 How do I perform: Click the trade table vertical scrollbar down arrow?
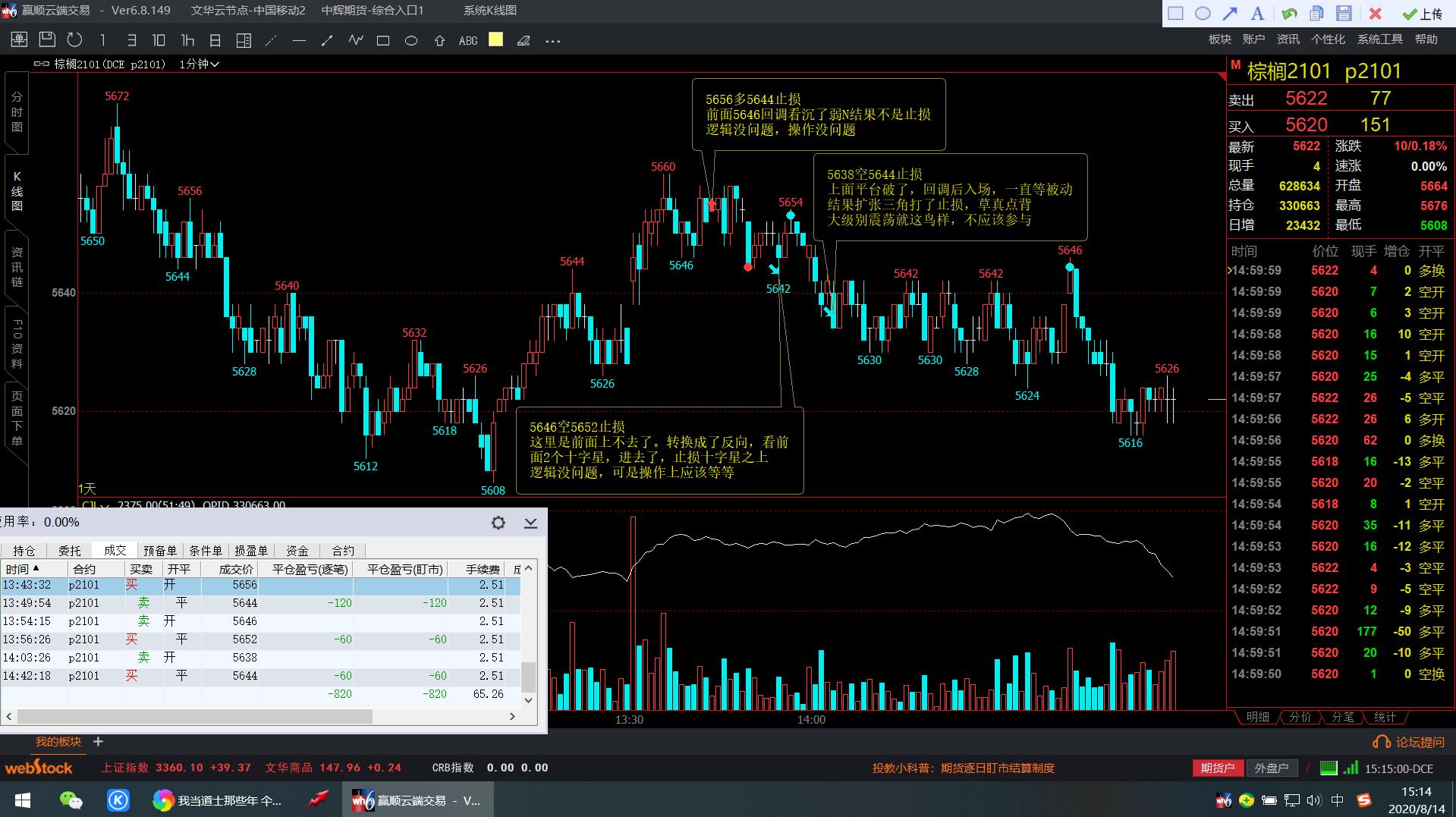click(x=529, y=700)
